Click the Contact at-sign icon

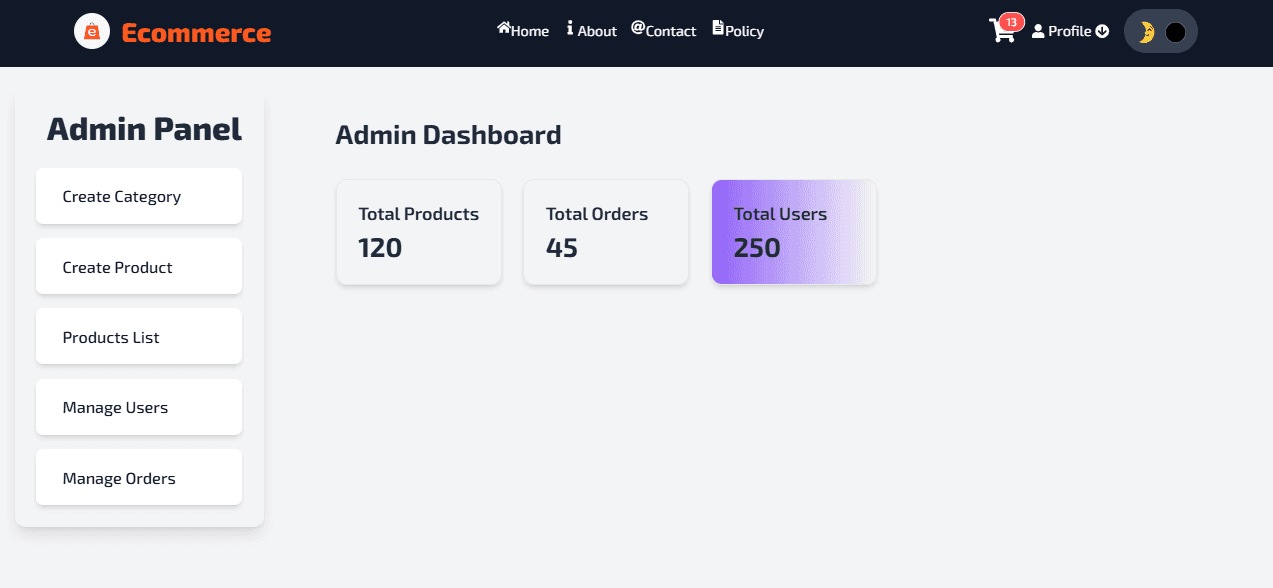click(637, 28)
